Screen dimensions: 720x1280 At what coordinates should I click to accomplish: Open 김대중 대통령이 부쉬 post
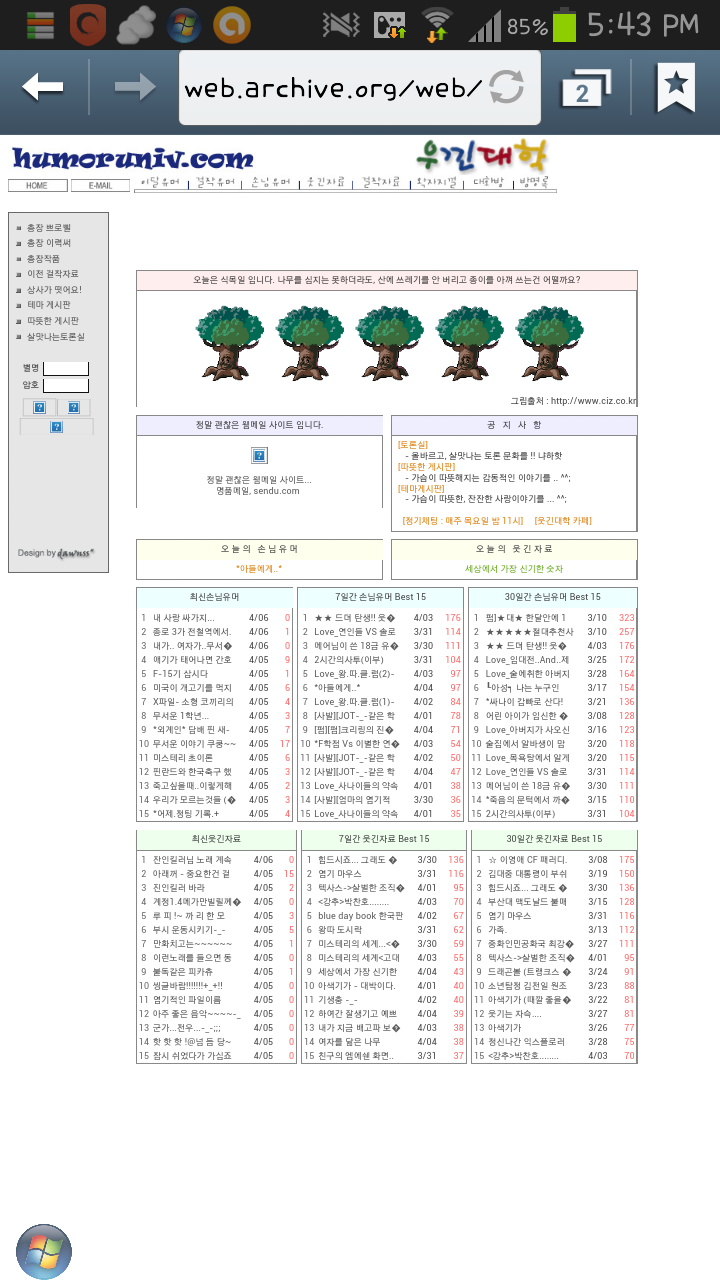[x=526, y=874]
